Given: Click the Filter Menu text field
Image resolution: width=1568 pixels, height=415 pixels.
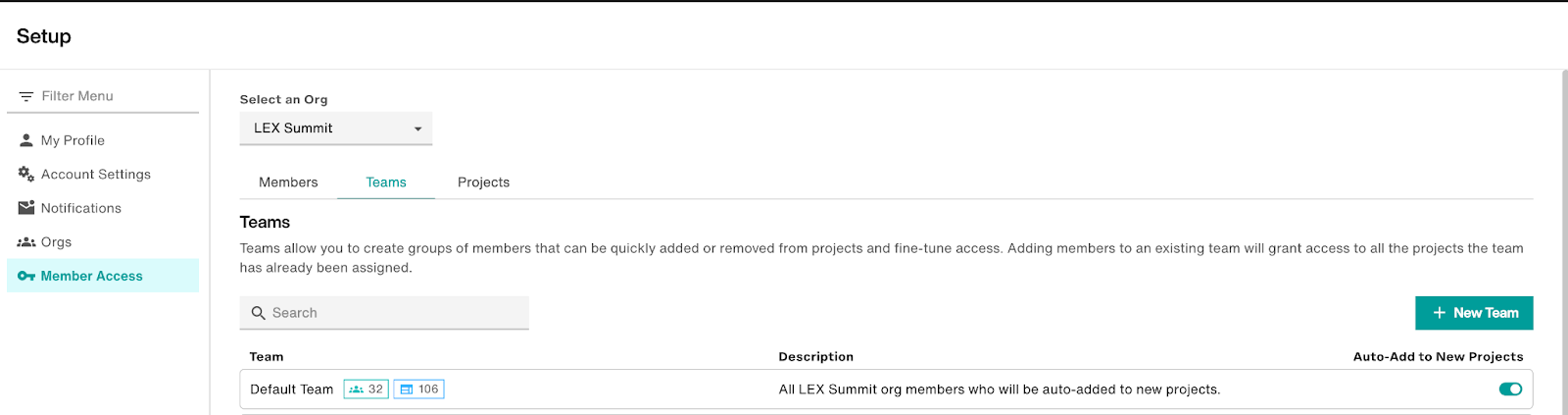Looking at the screenshot, I should point(103,96).
